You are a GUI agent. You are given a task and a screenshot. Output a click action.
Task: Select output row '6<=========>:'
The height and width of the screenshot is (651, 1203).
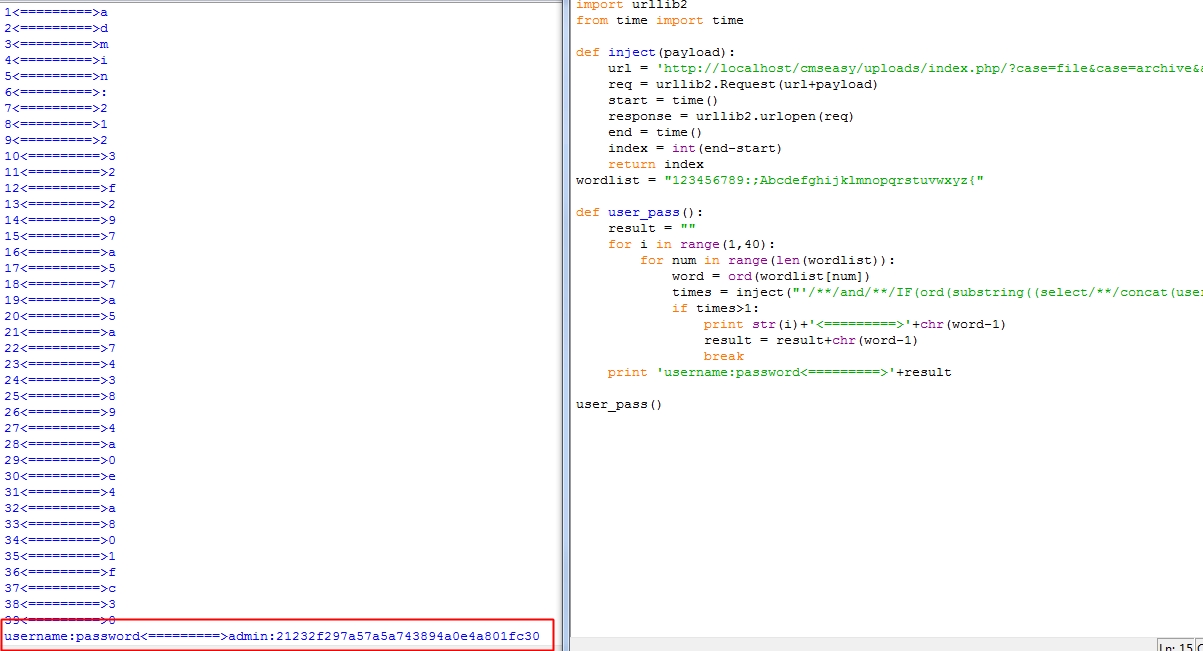(56, 92)
